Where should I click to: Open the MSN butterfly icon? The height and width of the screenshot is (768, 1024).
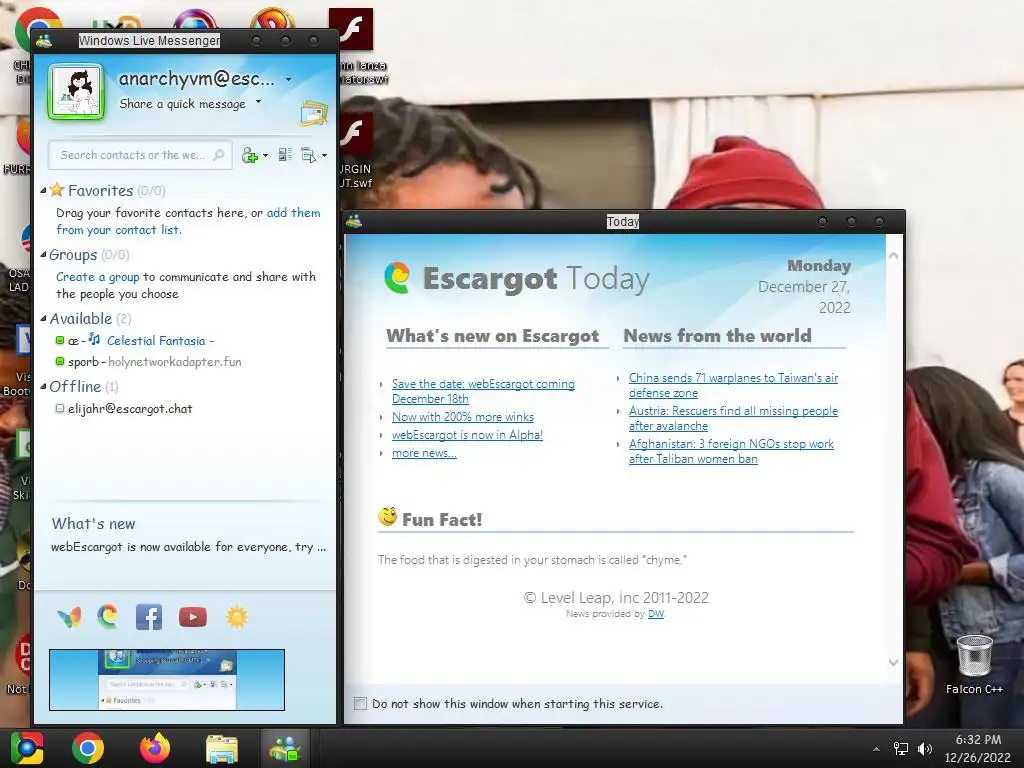[x=69, y=617]
